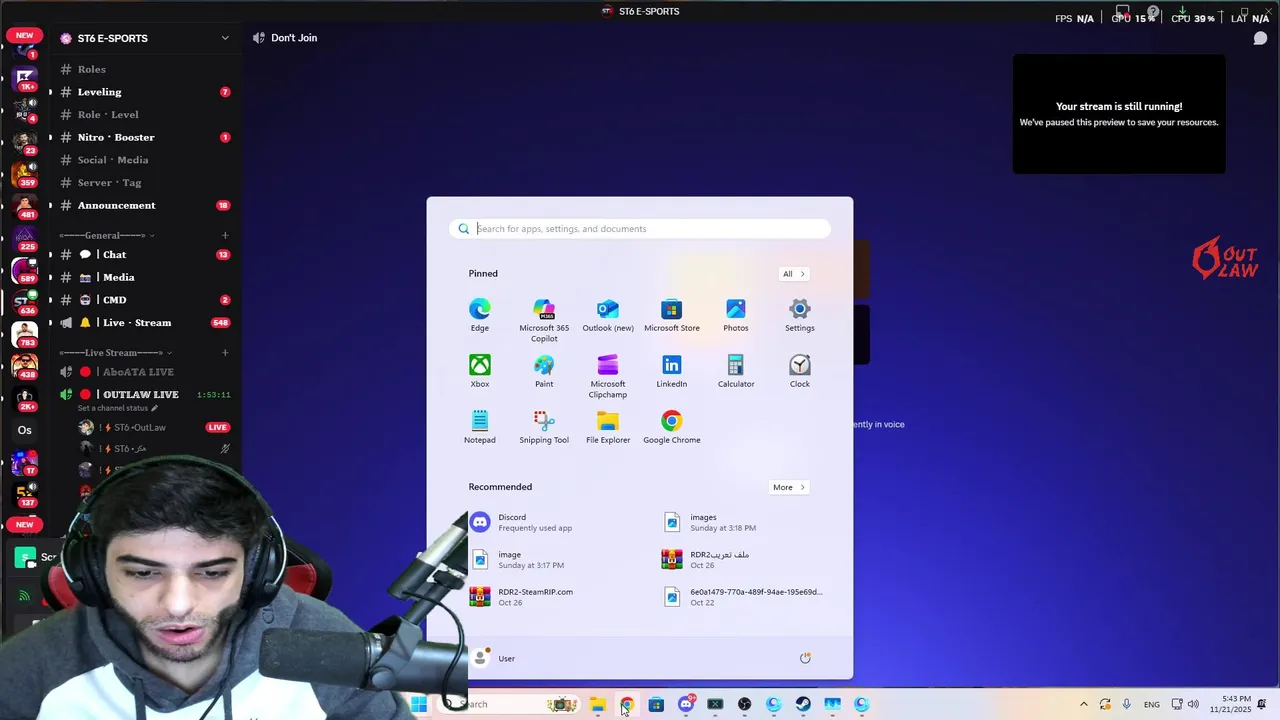The height and width of the screenshot is (720, 1280).
Task: Click the Start menu search field
Action: point(640,229)
